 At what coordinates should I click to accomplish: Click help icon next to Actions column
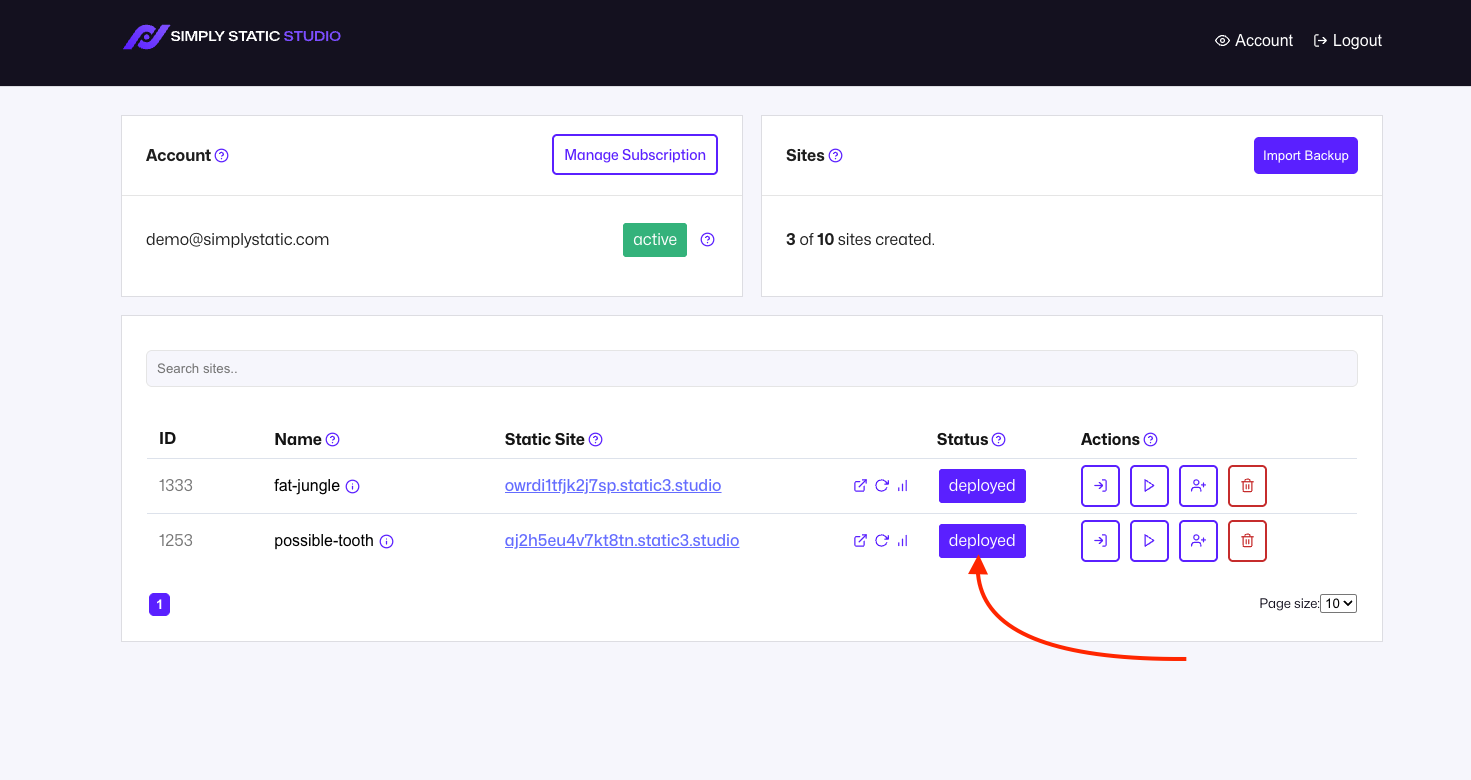tap(1151, 440)
